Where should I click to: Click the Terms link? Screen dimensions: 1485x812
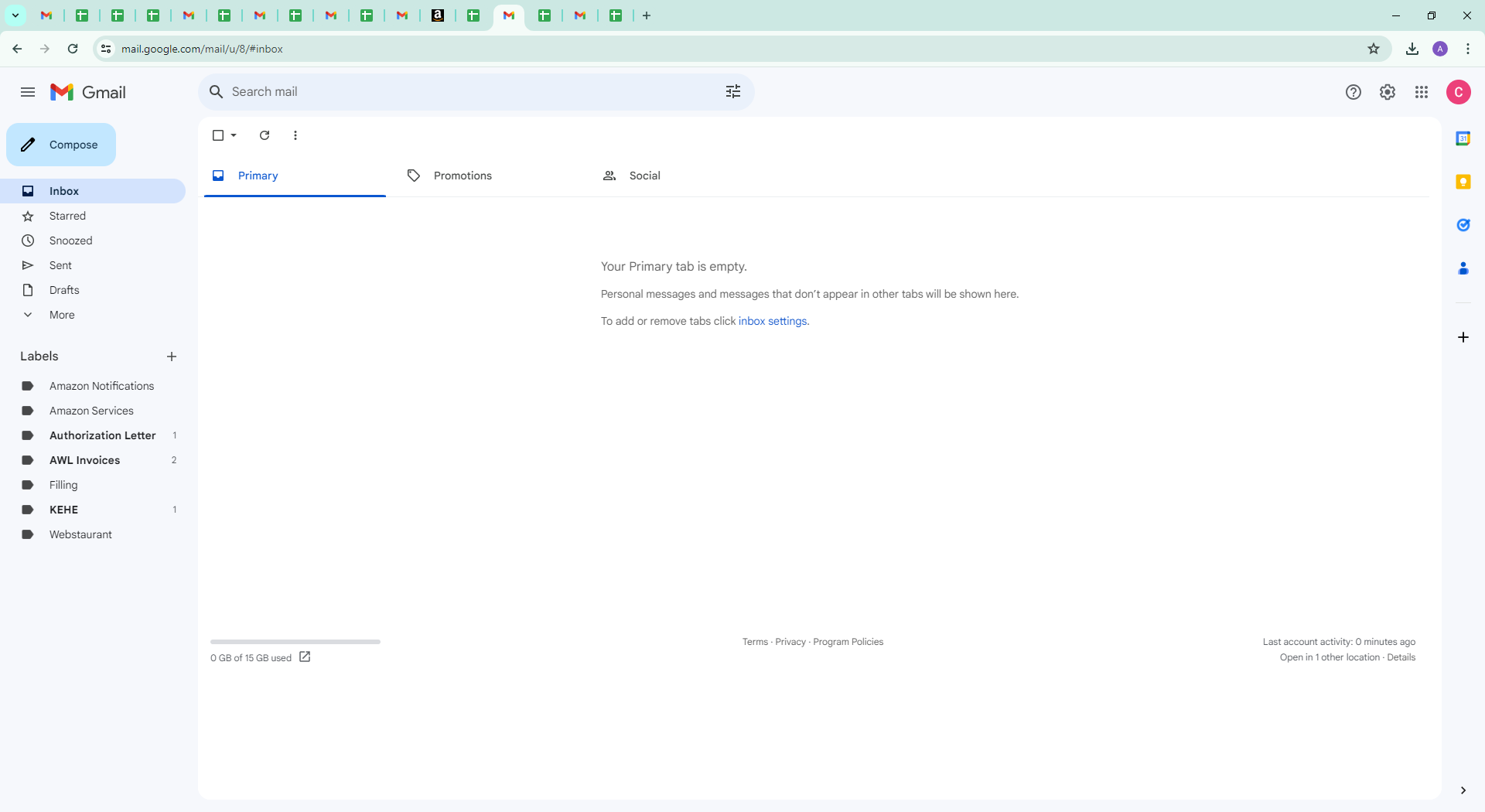[755, 642]
